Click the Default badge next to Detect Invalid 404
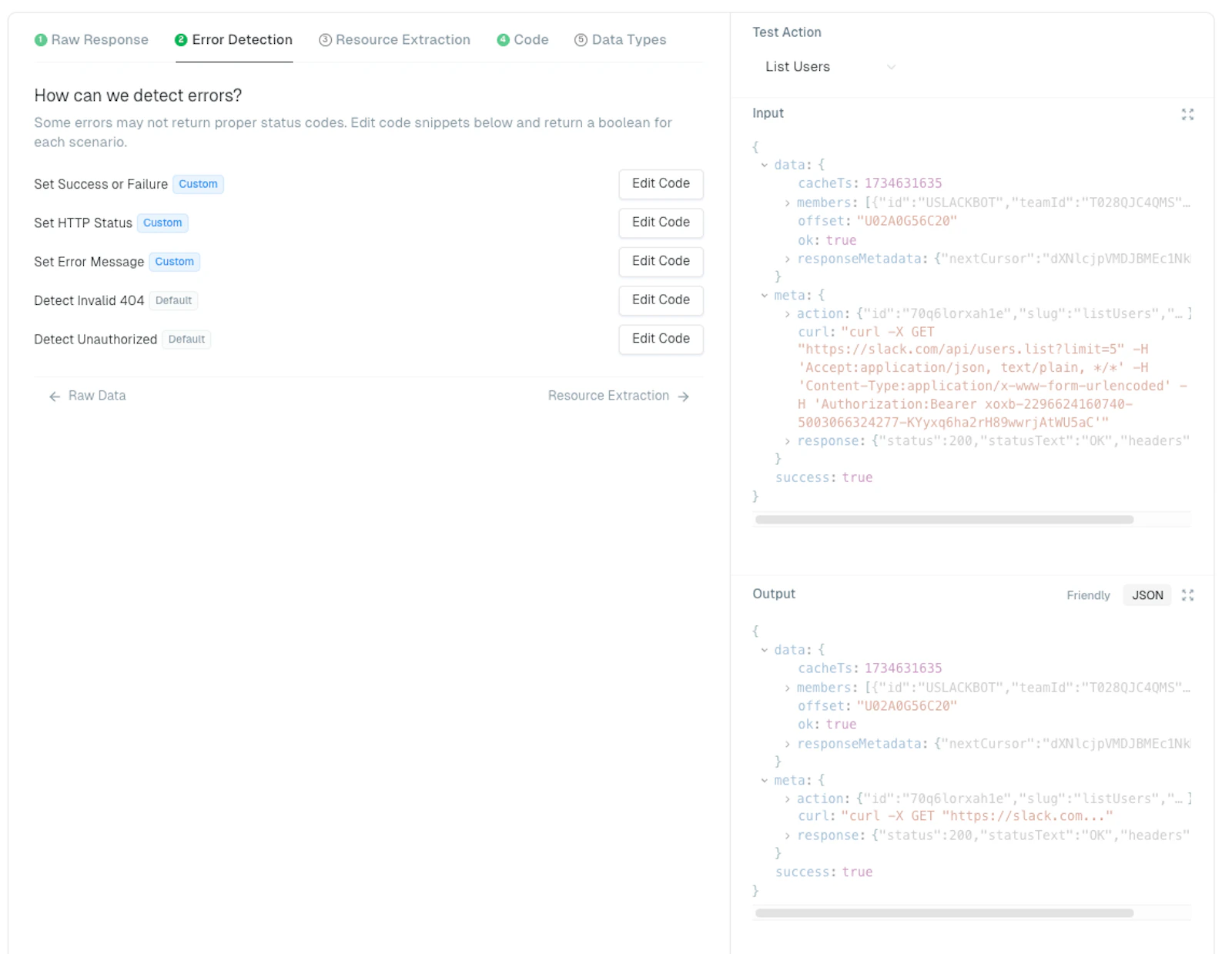1232x954 pixels. pyautogui.click(x=173, y=300)
